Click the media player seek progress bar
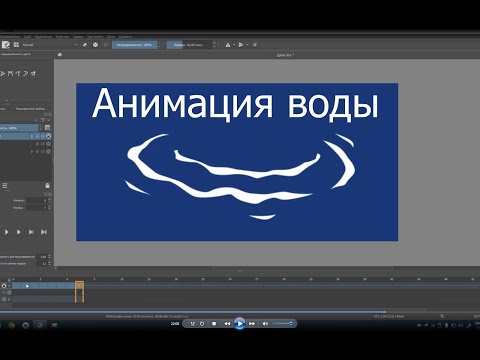480x360 pixels. pyautogui.click(x=240, y=312)
